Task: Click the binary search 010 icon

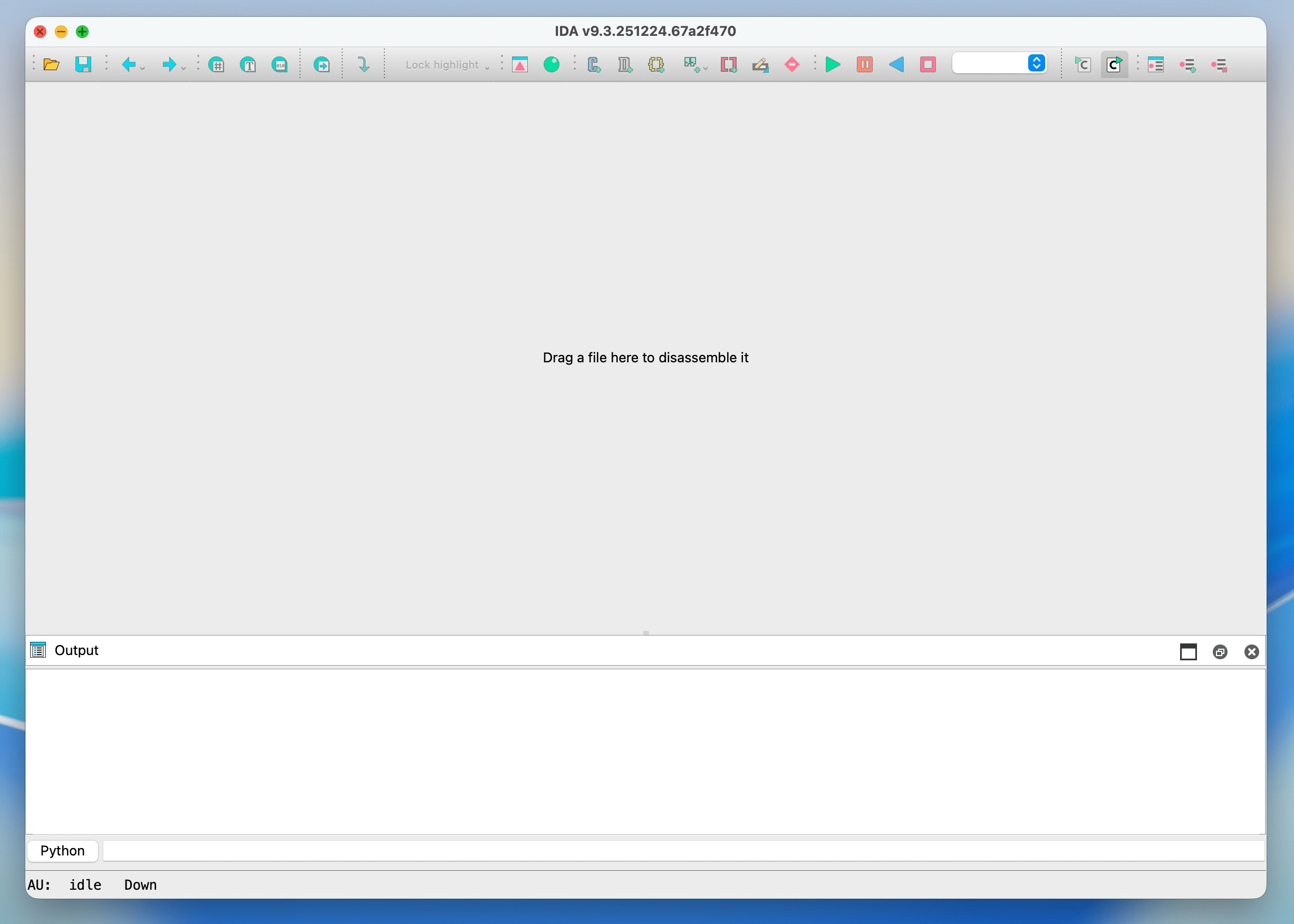Action: pyautogui.click(x=280, y=65)
